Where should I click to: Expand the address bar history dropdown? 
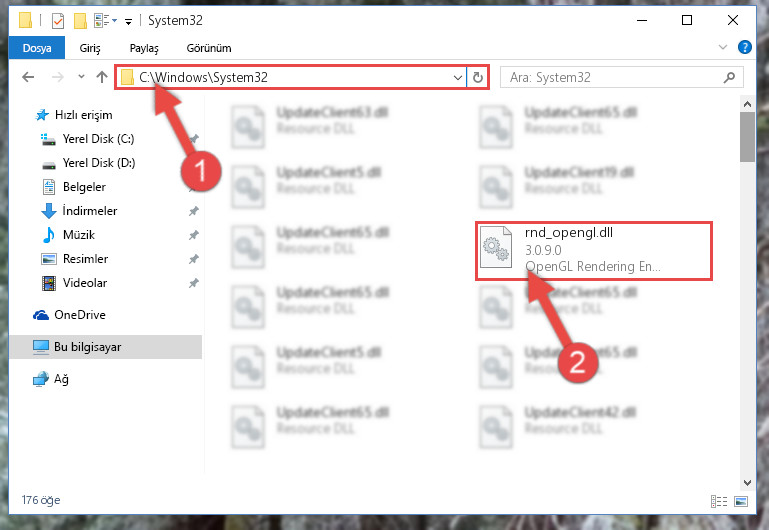[458, 77]
